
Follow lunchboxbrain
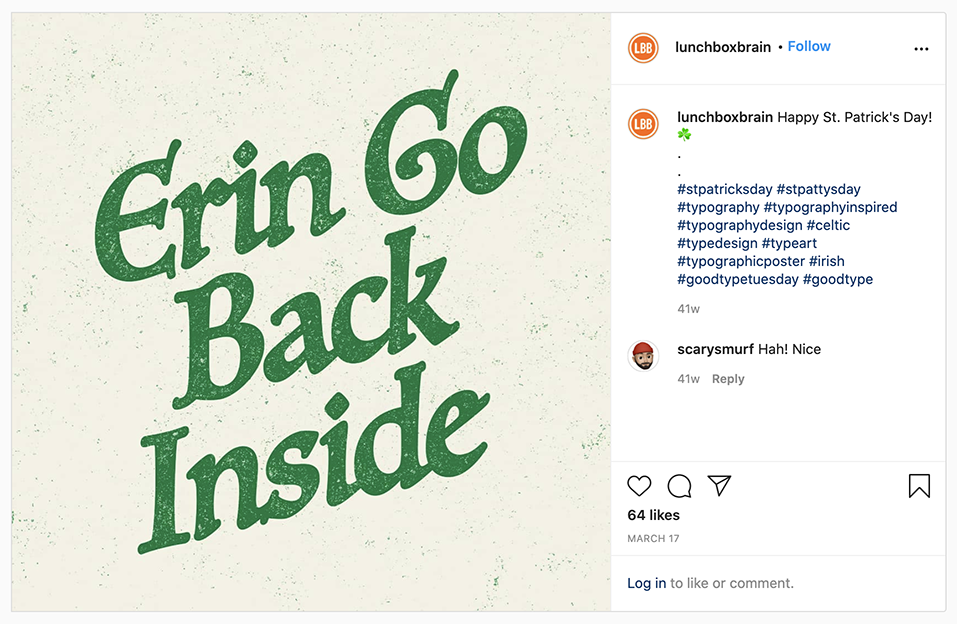tap(809, 46)
